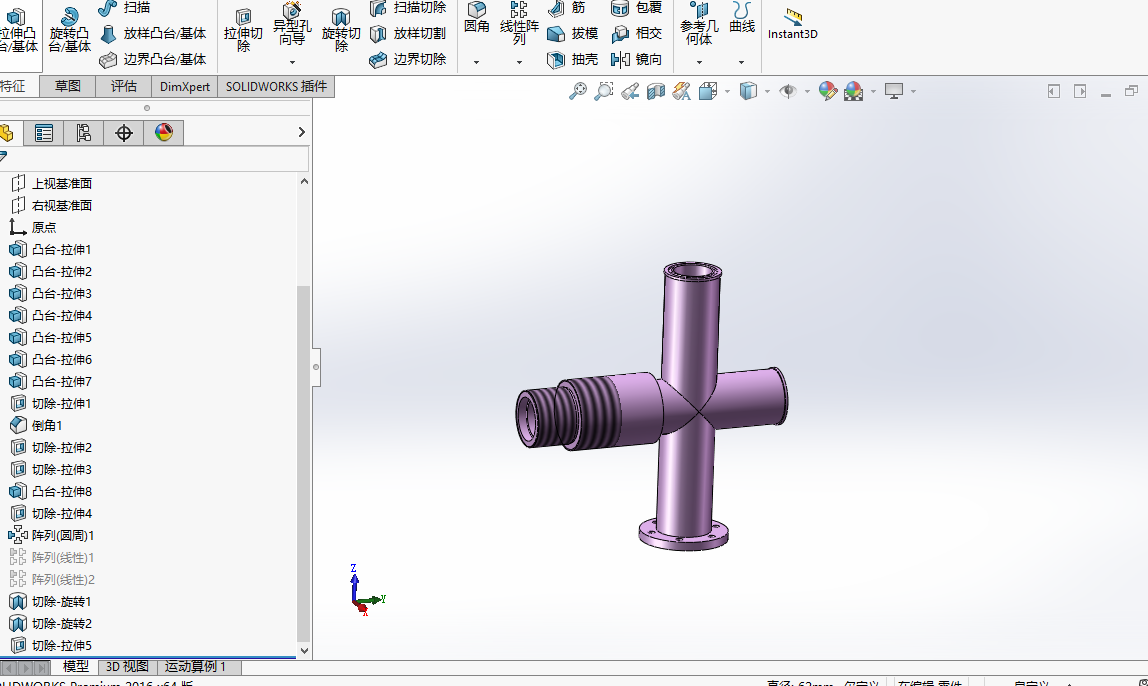Open the SOLIDWORKS 插件 tab

[276, 86]
